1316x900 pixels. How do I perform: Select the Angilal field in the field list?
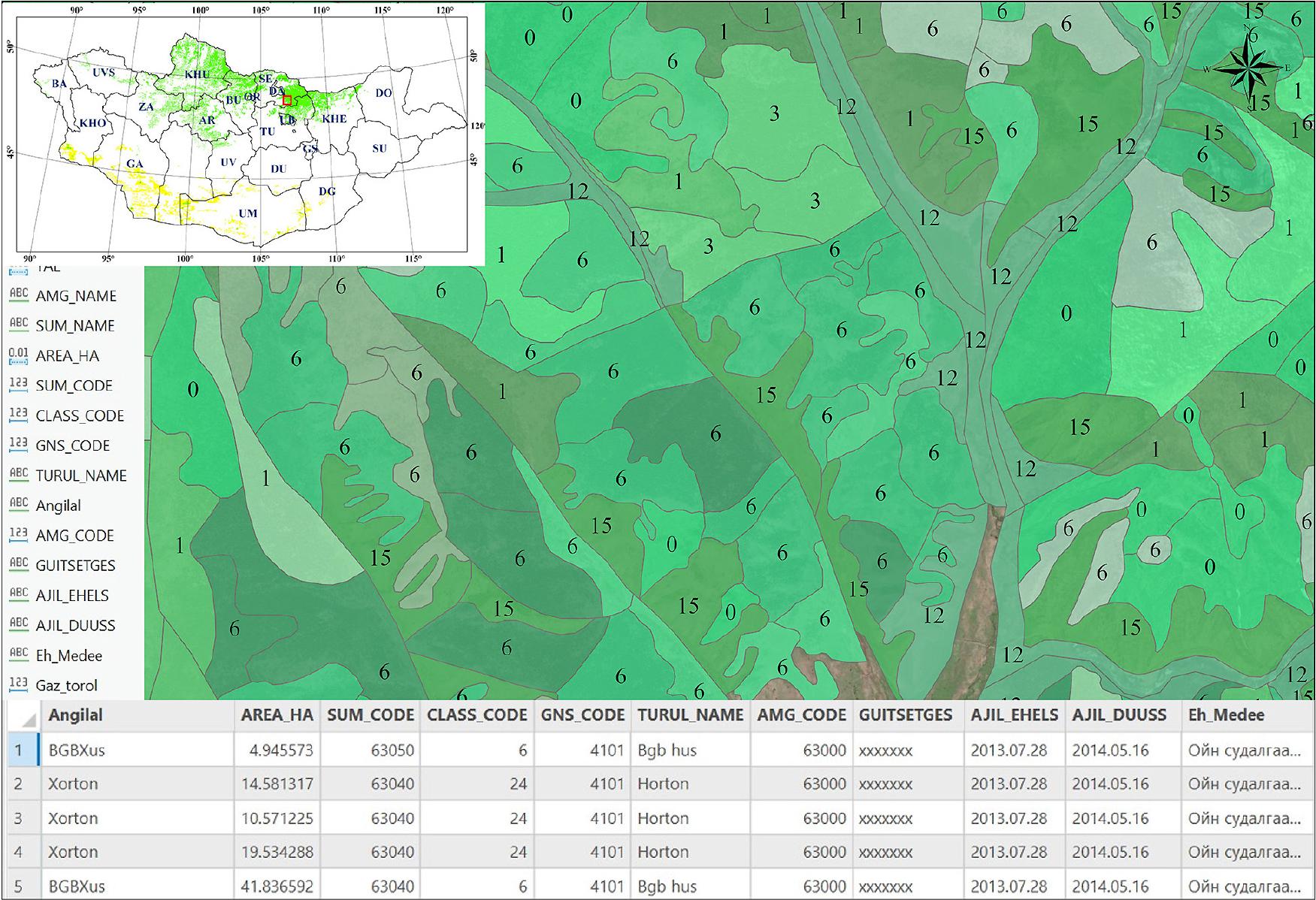(59, 506)
